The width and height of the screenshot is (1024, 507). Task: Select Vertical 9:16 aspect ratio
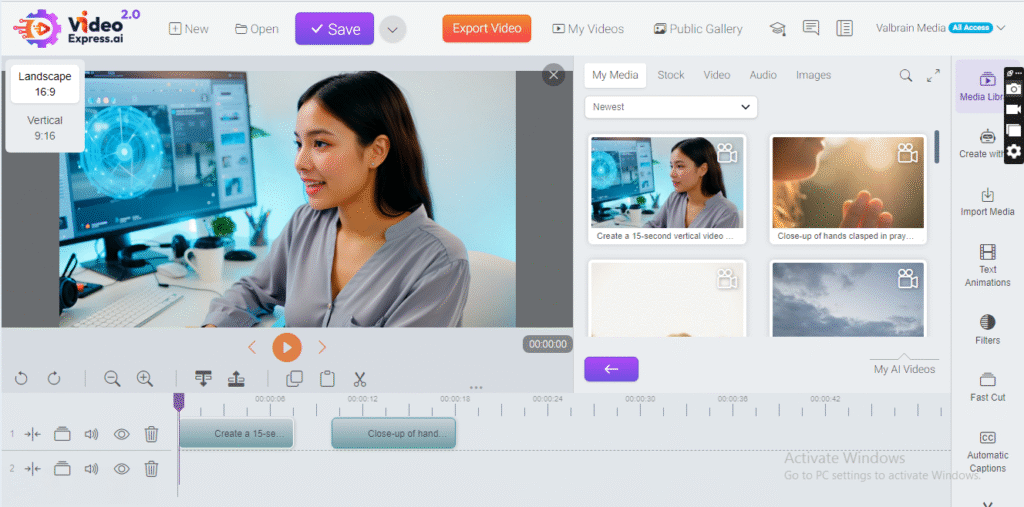click(44, 128)
